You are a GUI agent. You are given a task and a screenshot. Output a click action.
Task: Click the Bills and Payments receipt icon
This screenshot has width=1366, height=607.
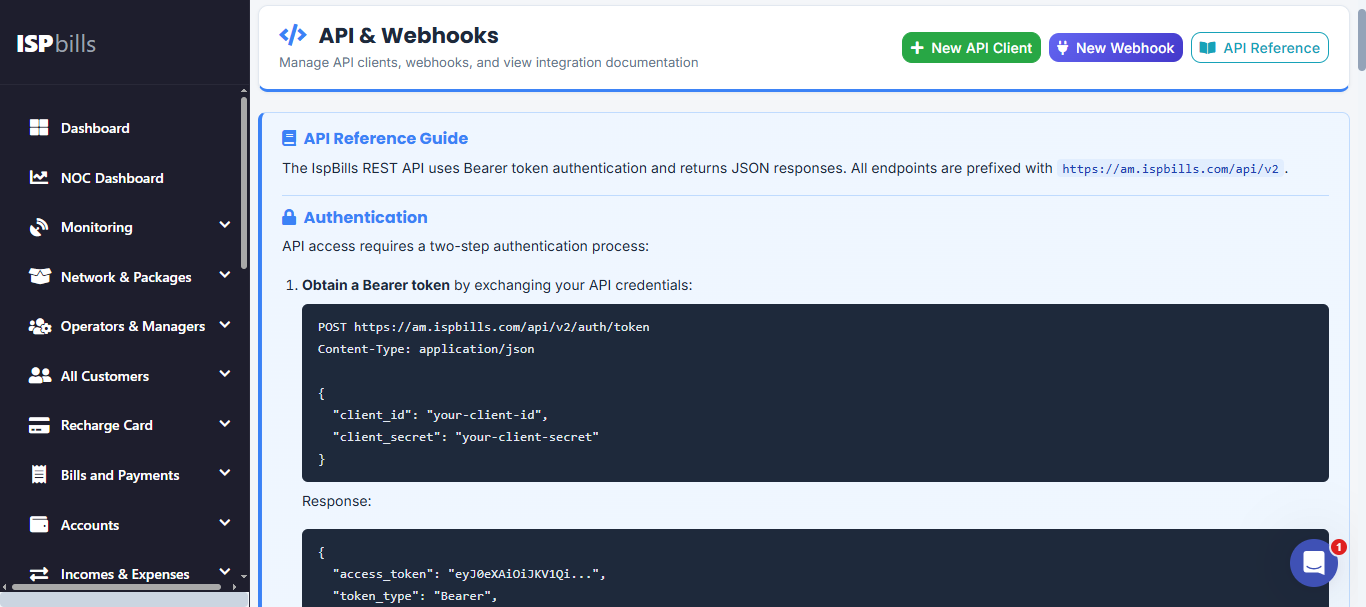[x=39, y=474]
